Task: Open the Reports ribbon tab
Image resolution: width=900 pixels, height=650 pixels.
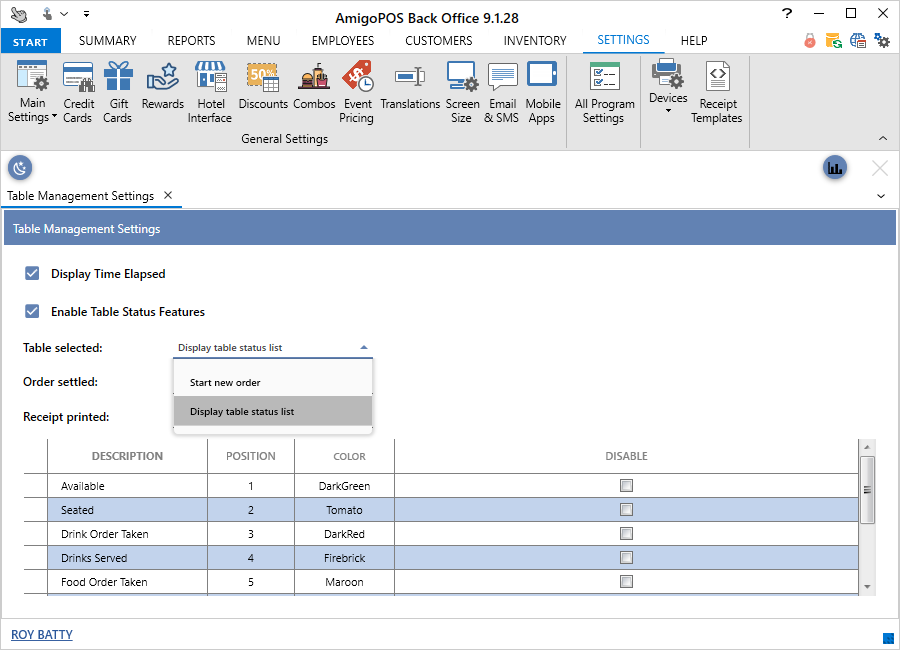Action: tap(191, 41)
